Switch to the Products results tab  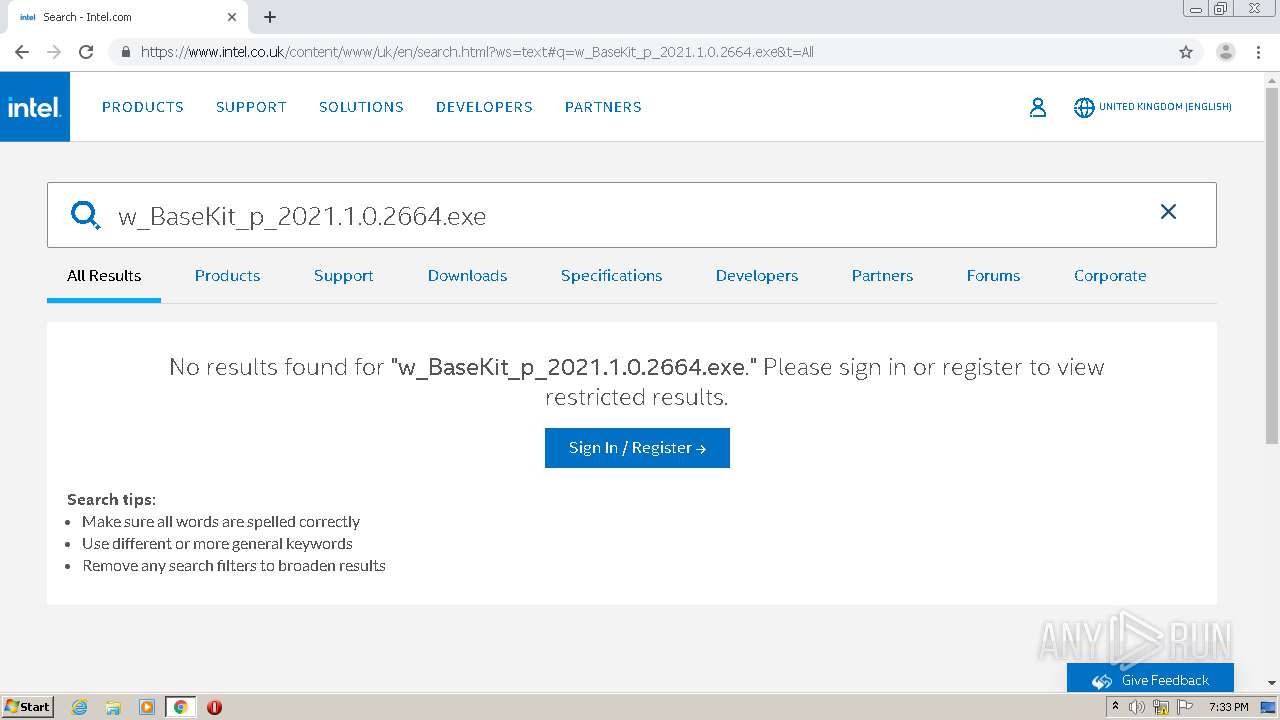point(227,276)
